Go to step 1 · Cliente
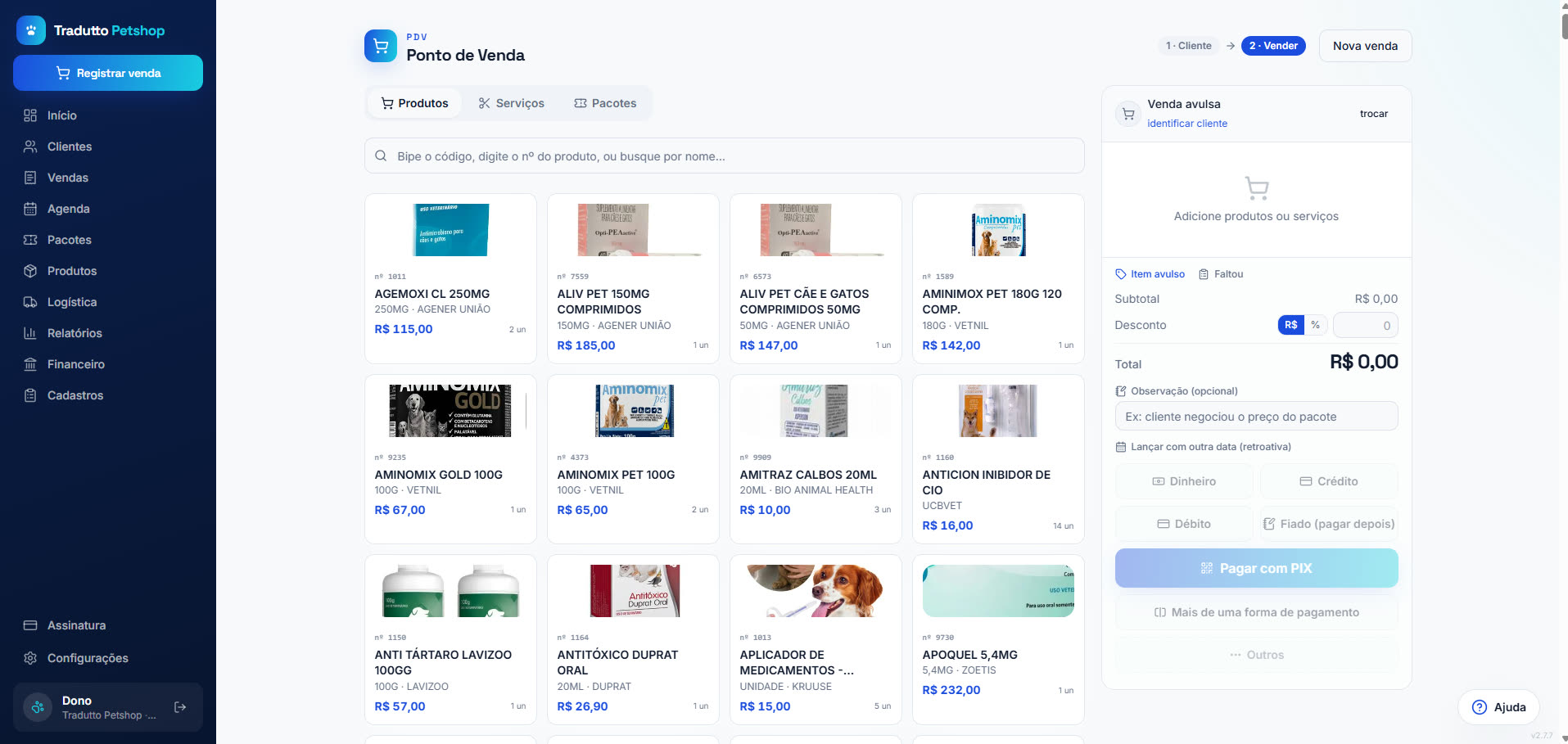 [x=1189, y=46]
